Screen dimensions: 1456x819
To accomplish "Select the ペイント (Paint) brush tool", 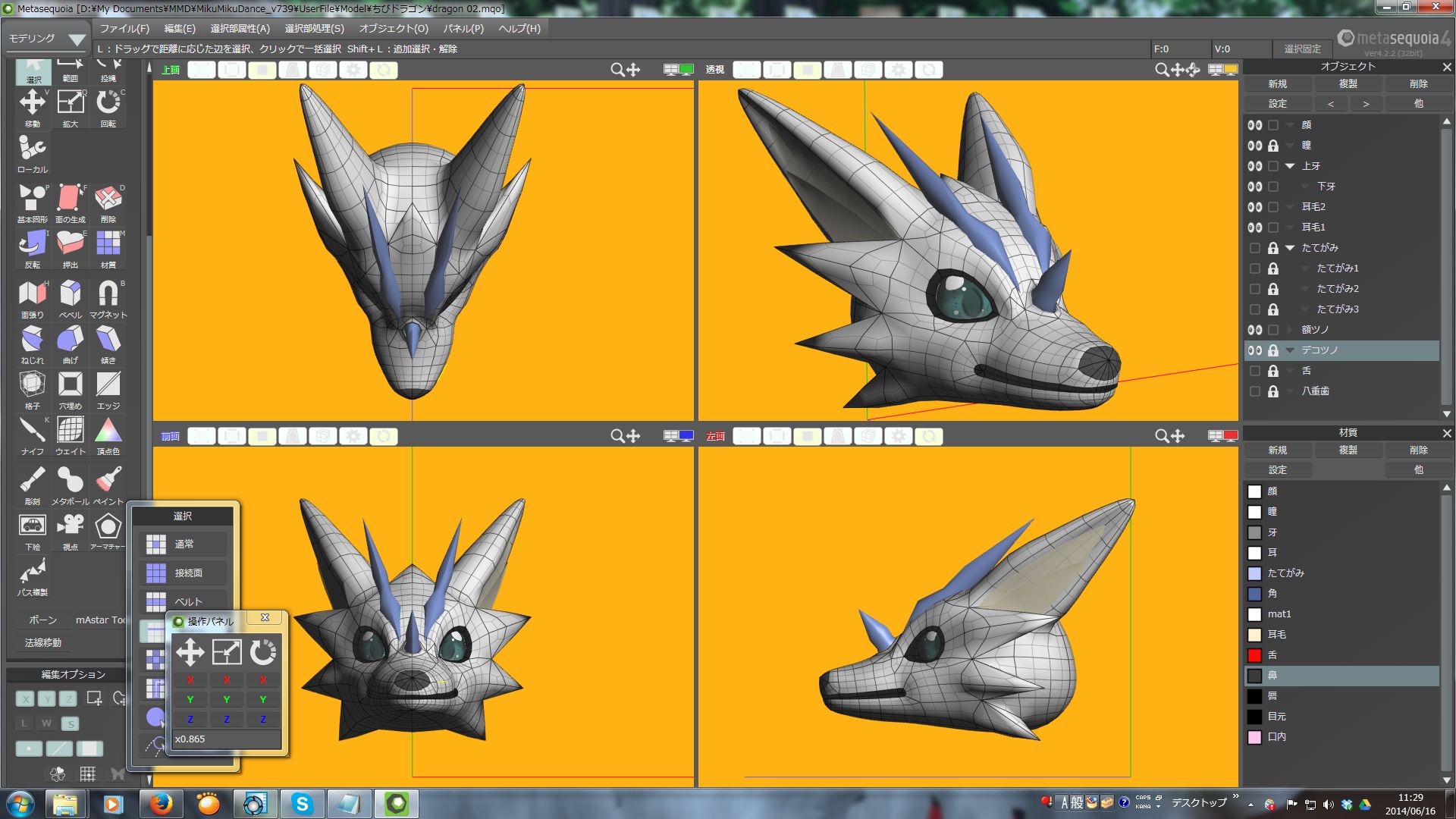I will point(108,485).
